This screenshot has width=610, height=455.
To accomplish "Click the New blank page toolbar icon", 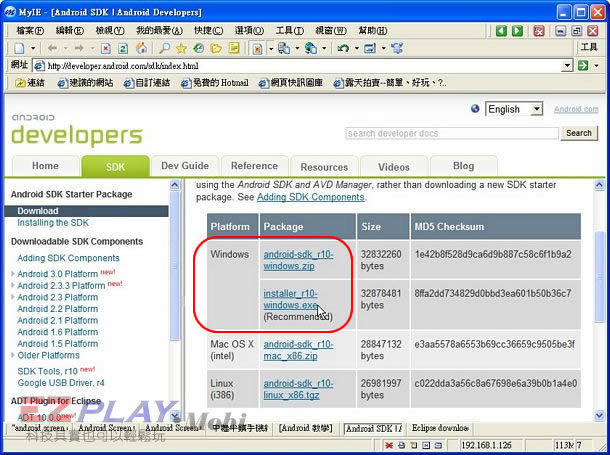I will (19, 49).
